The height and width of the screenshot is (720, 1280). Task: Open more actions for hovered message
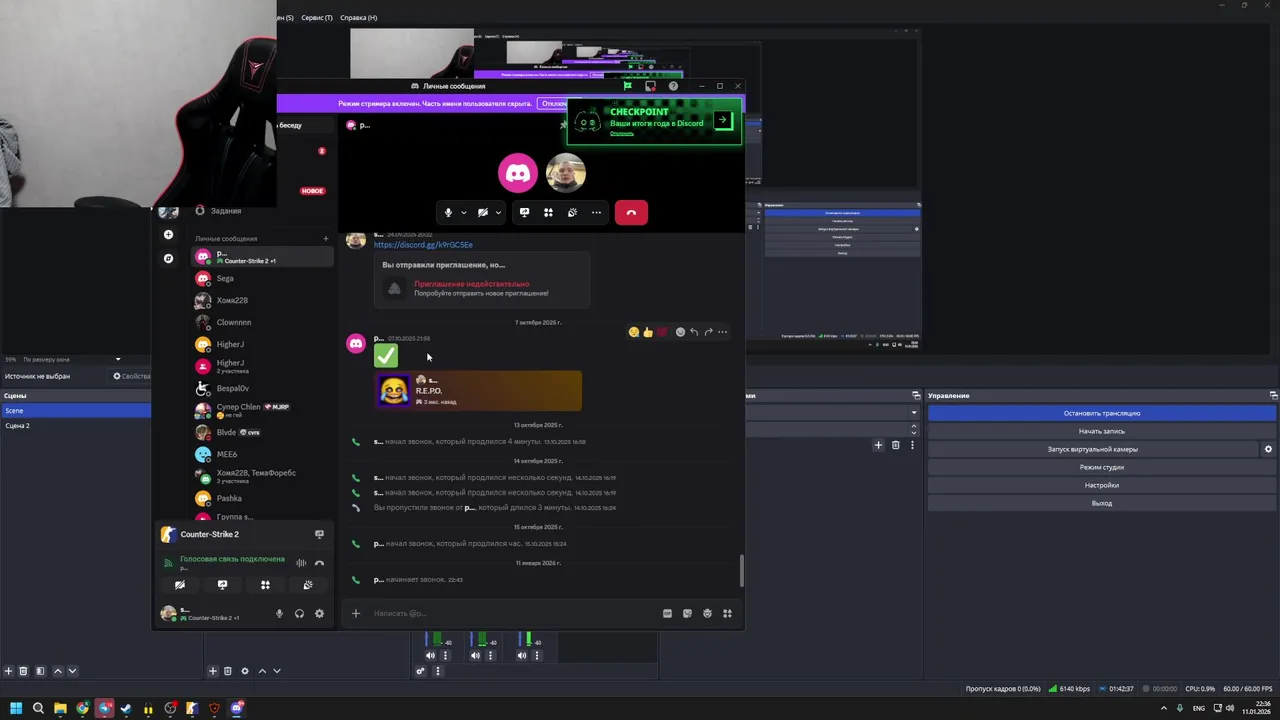pyautogui.click(x=722, y=332)
